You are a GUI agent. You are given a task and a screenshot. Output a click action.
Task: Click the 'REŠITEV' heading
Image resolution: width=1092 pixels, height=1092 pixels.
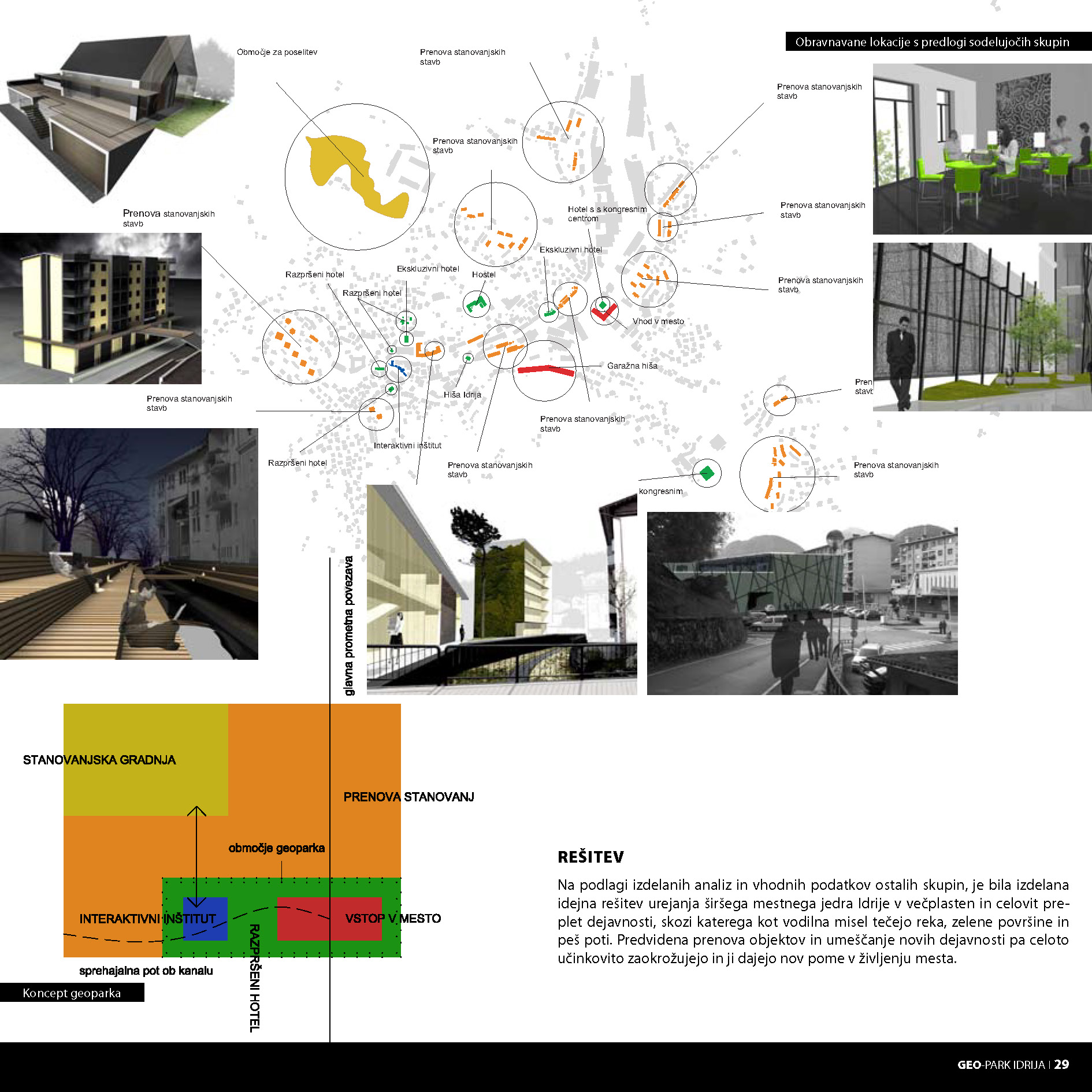click(590, 857)
